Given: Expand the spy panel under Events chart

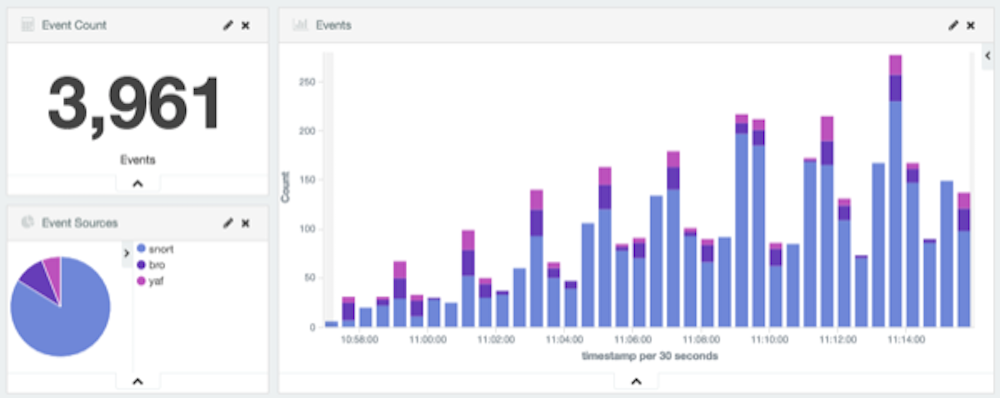Looking at the screenshot, I should click(x=636, y=381).
